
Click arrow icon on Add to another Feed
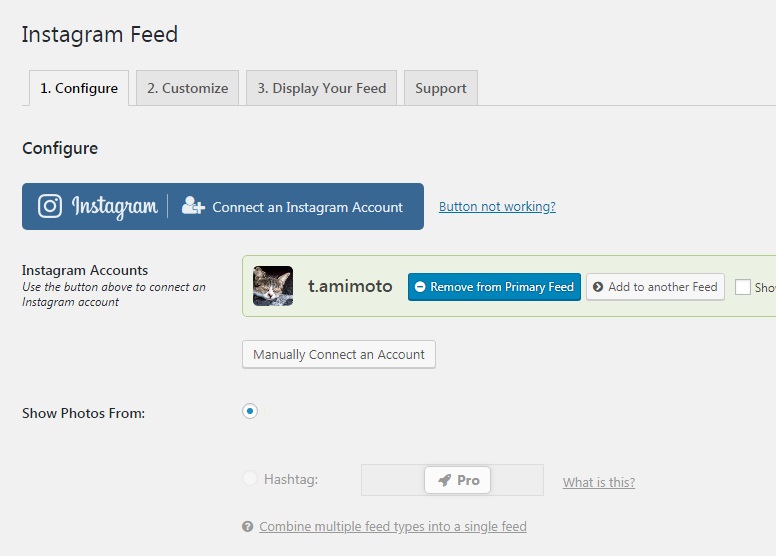[598, 287]
